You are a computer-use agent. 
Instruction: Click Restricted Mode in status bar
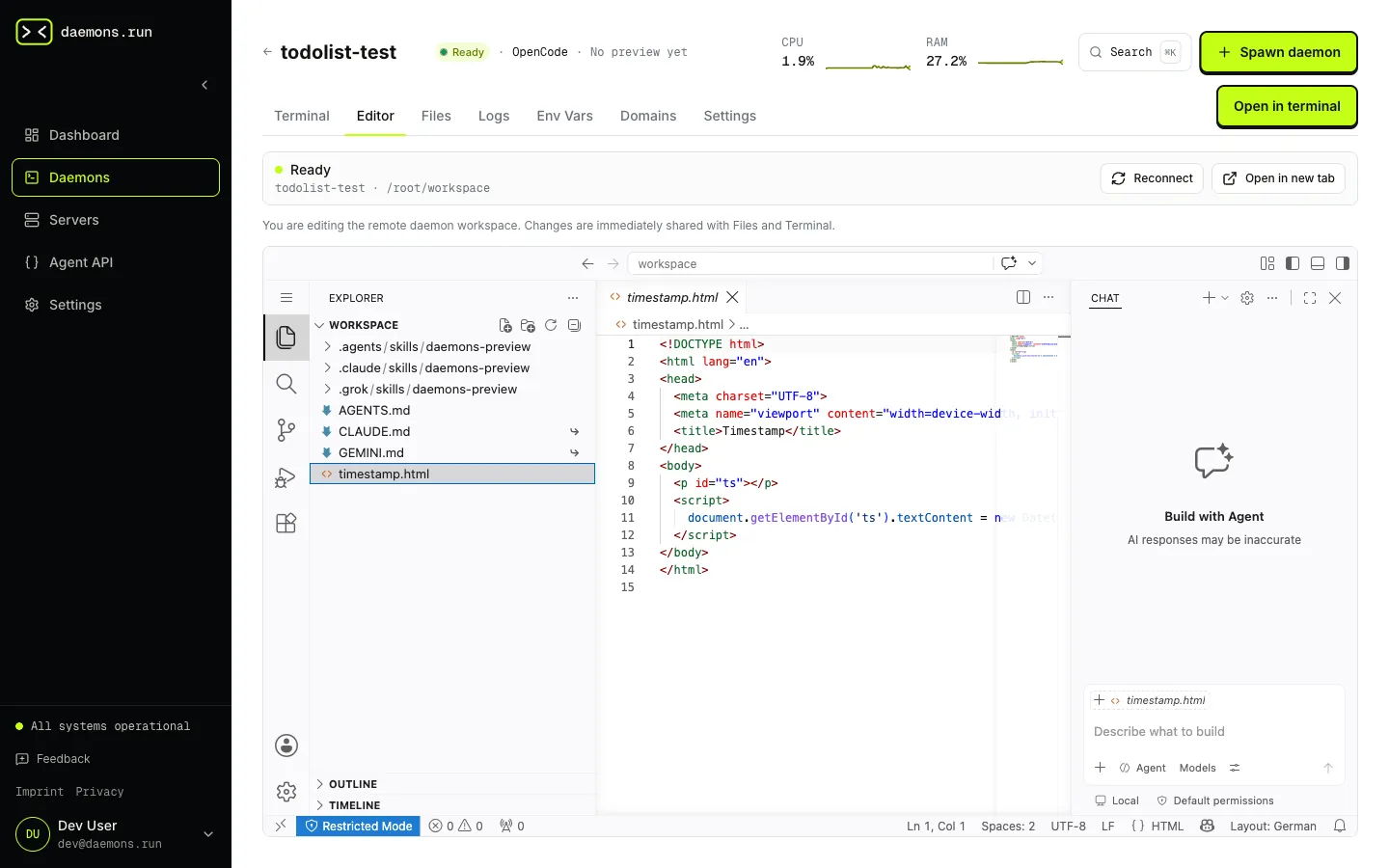(358, 826)
